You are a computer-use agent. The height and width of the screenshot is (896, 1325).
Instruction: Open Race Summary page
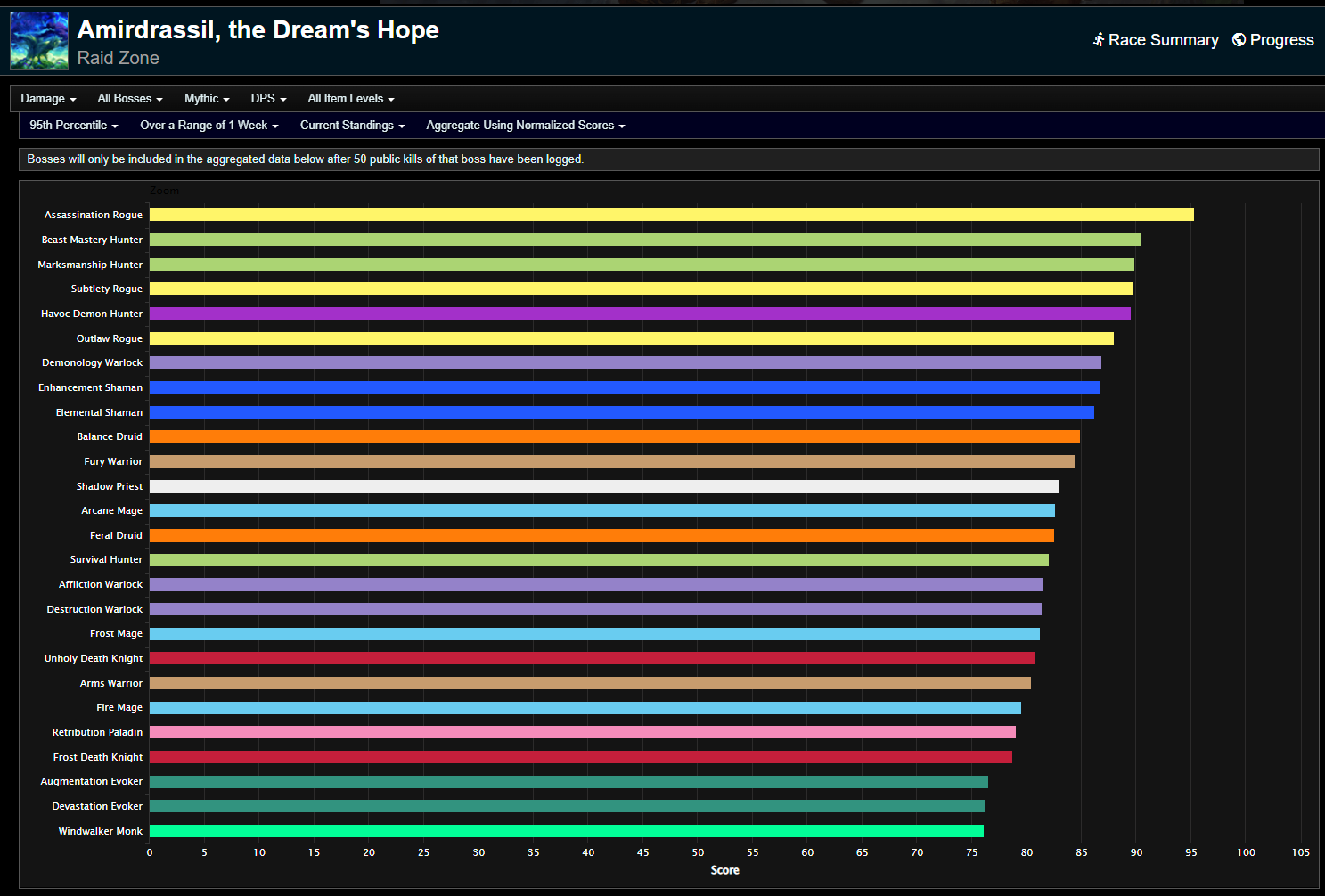click(x=1156, y=40)
